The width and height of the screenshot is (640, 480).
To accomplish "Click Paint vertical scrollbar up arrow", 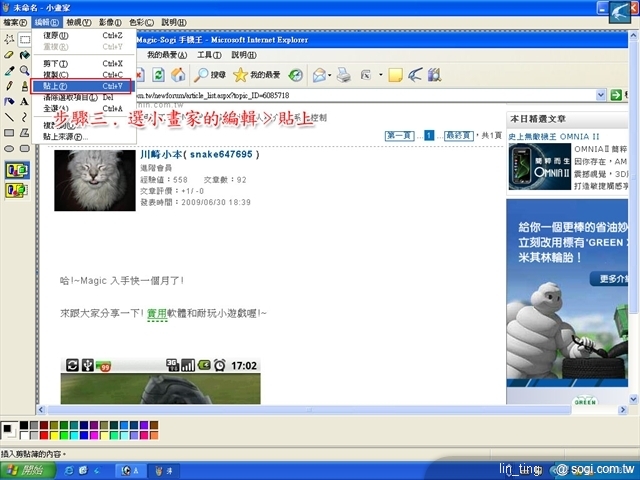I will (x=633, y=36).
